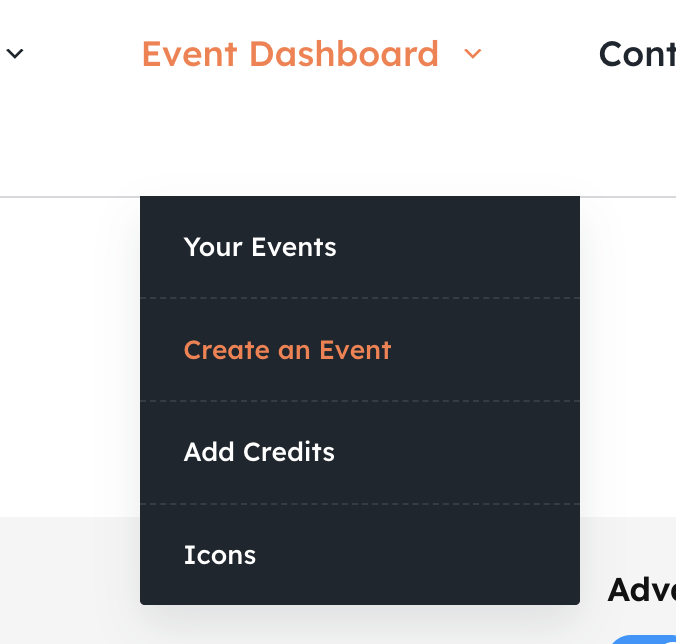
Task: Select Create an Event from the dropdown
Action: (287, 350)
